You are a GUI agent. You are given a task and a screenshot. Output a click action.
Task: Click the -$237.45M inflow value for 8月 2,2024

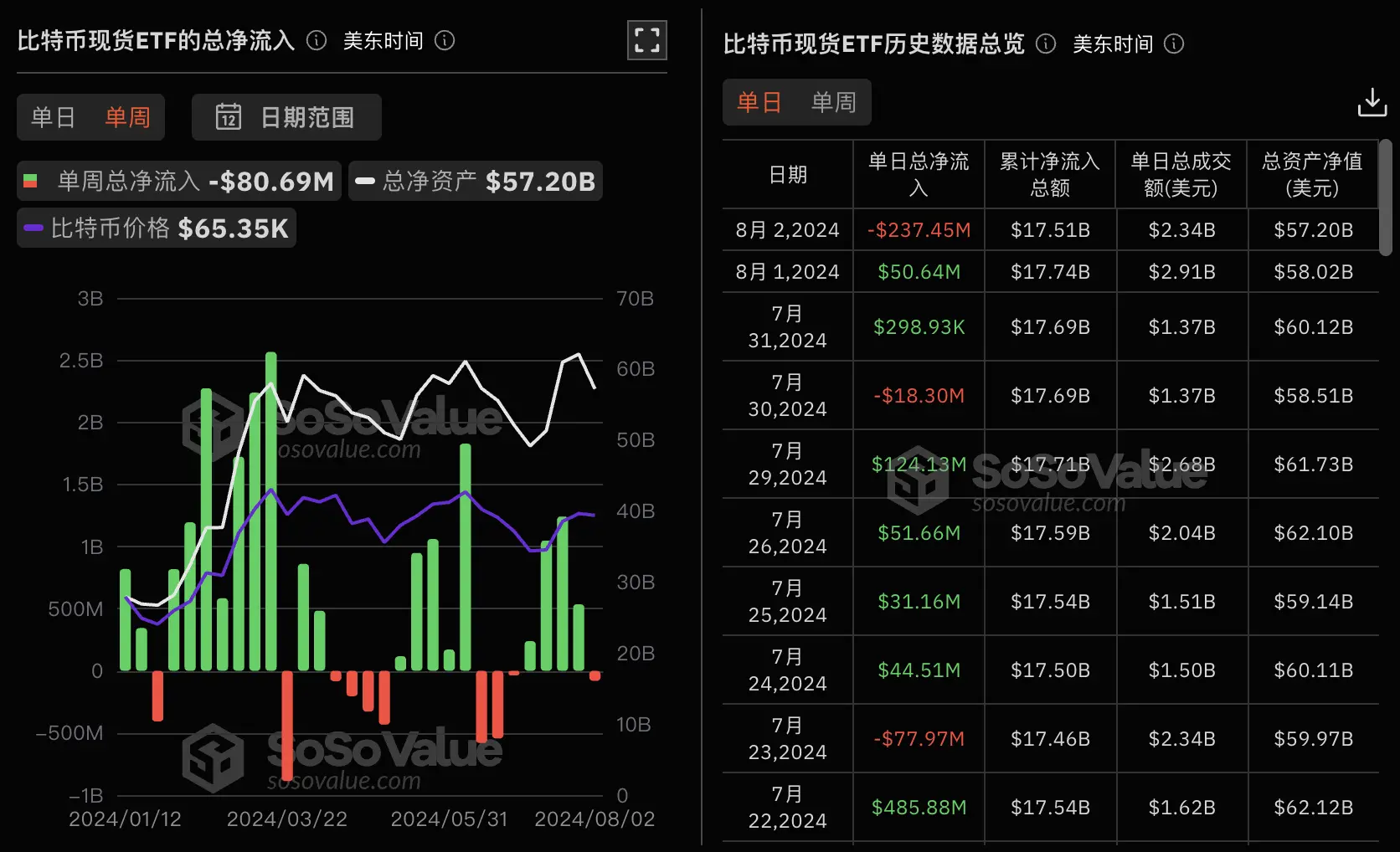918,228
